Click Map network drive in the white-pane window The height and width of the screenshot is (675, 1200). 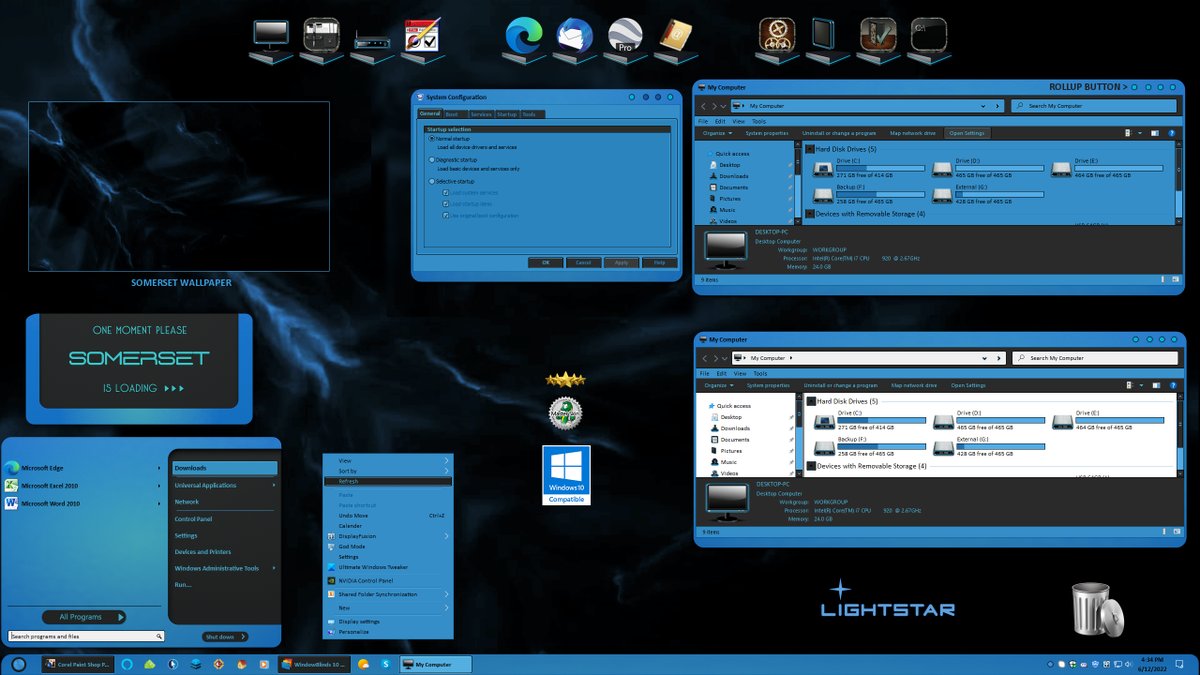[912, 385]
